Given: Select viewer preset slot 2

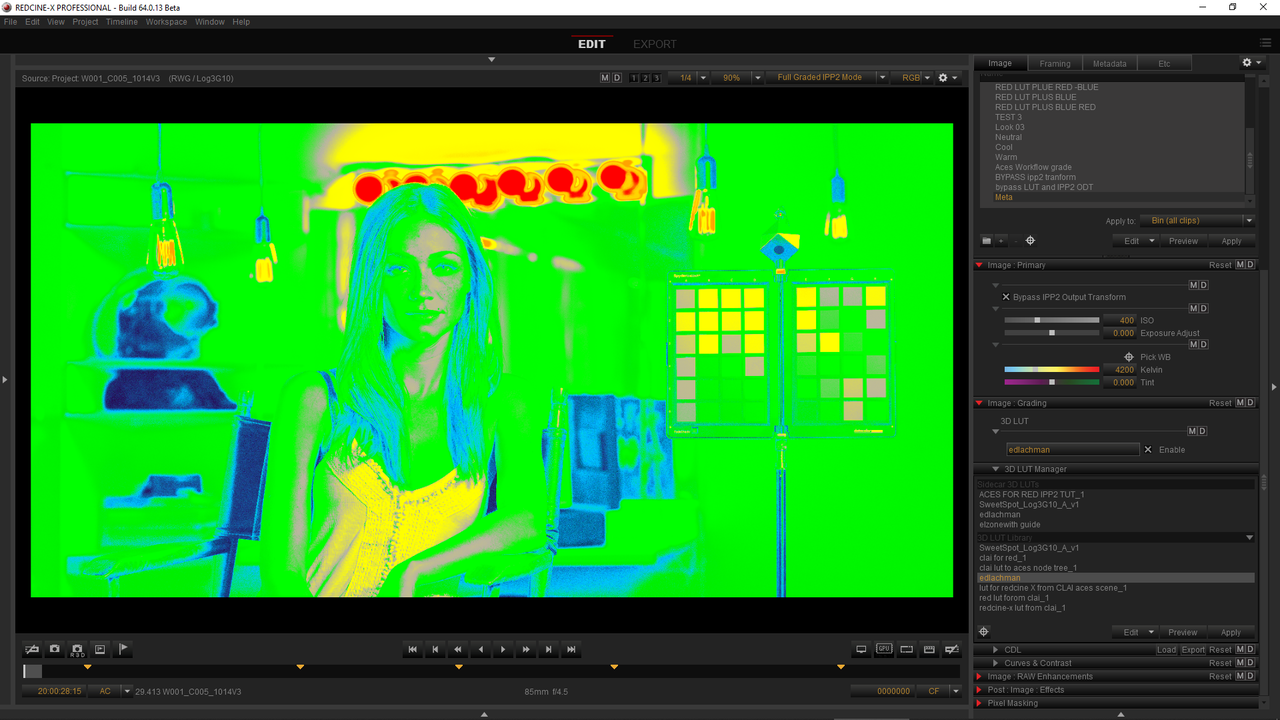Looking at the screenshot, I should [x=645, y=78].
